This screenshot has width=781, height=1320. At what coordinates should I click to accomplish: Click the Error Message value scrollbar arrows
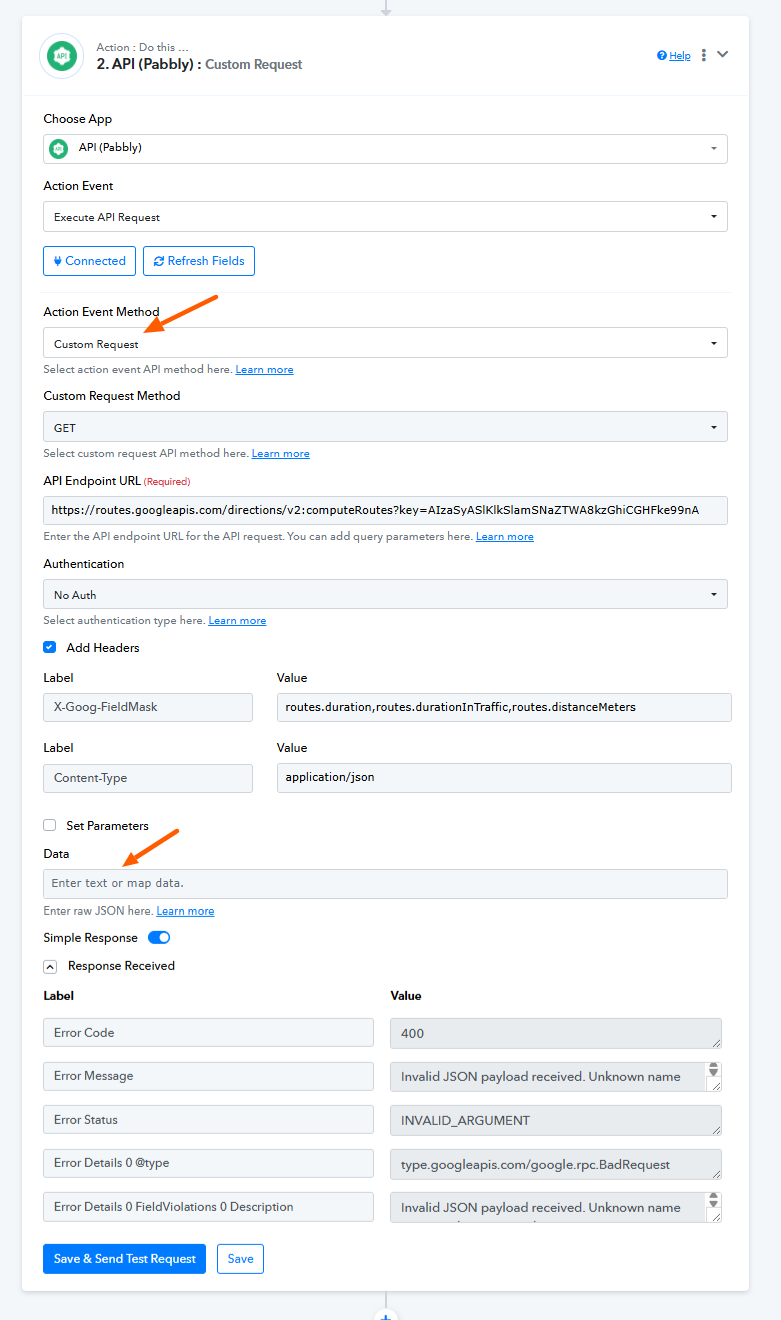click(714, 1069)
